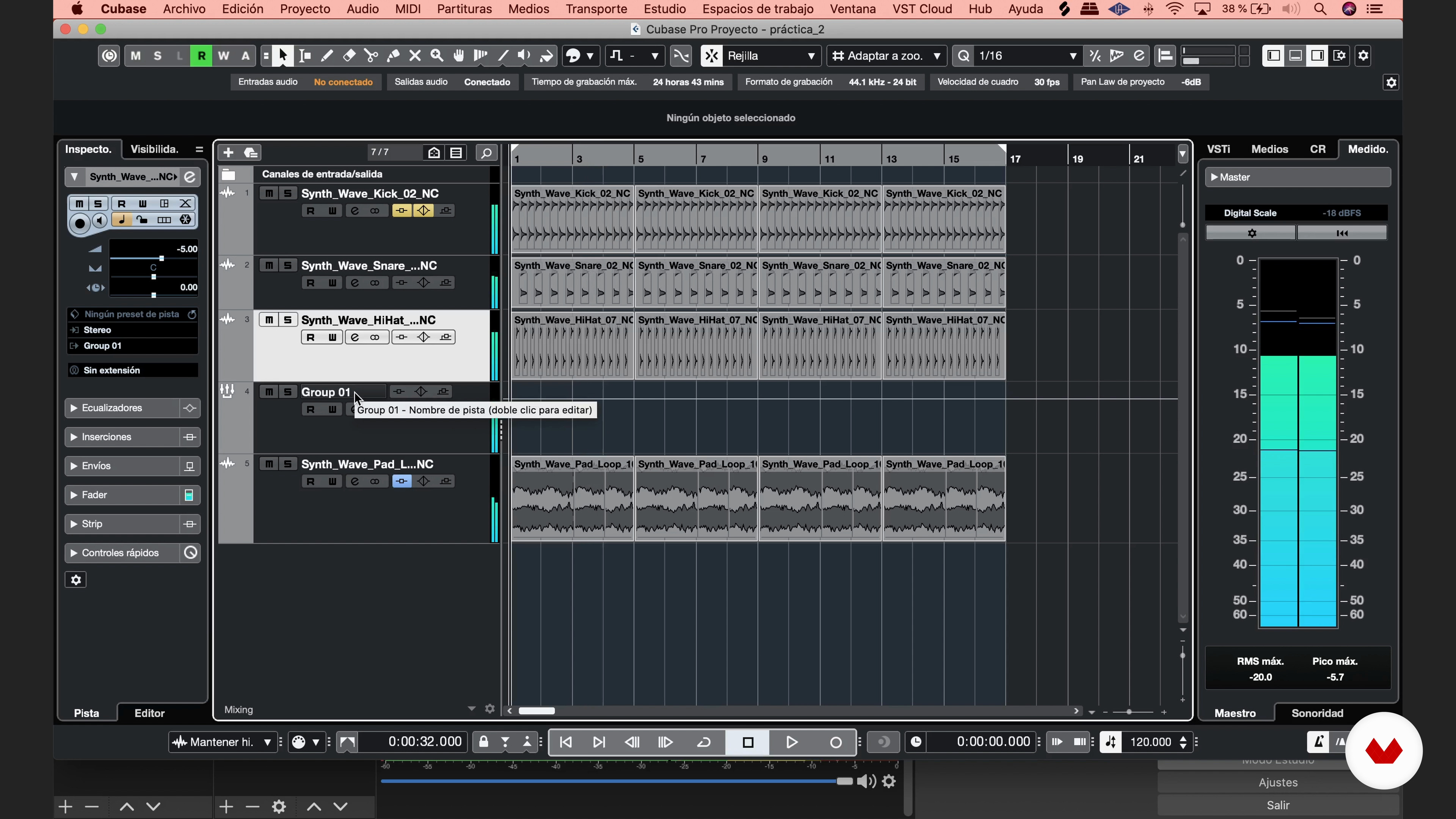Viewport: 1456px width, 819px height.
Task: Expand the Fader inspector section
Action: (74, 494)
